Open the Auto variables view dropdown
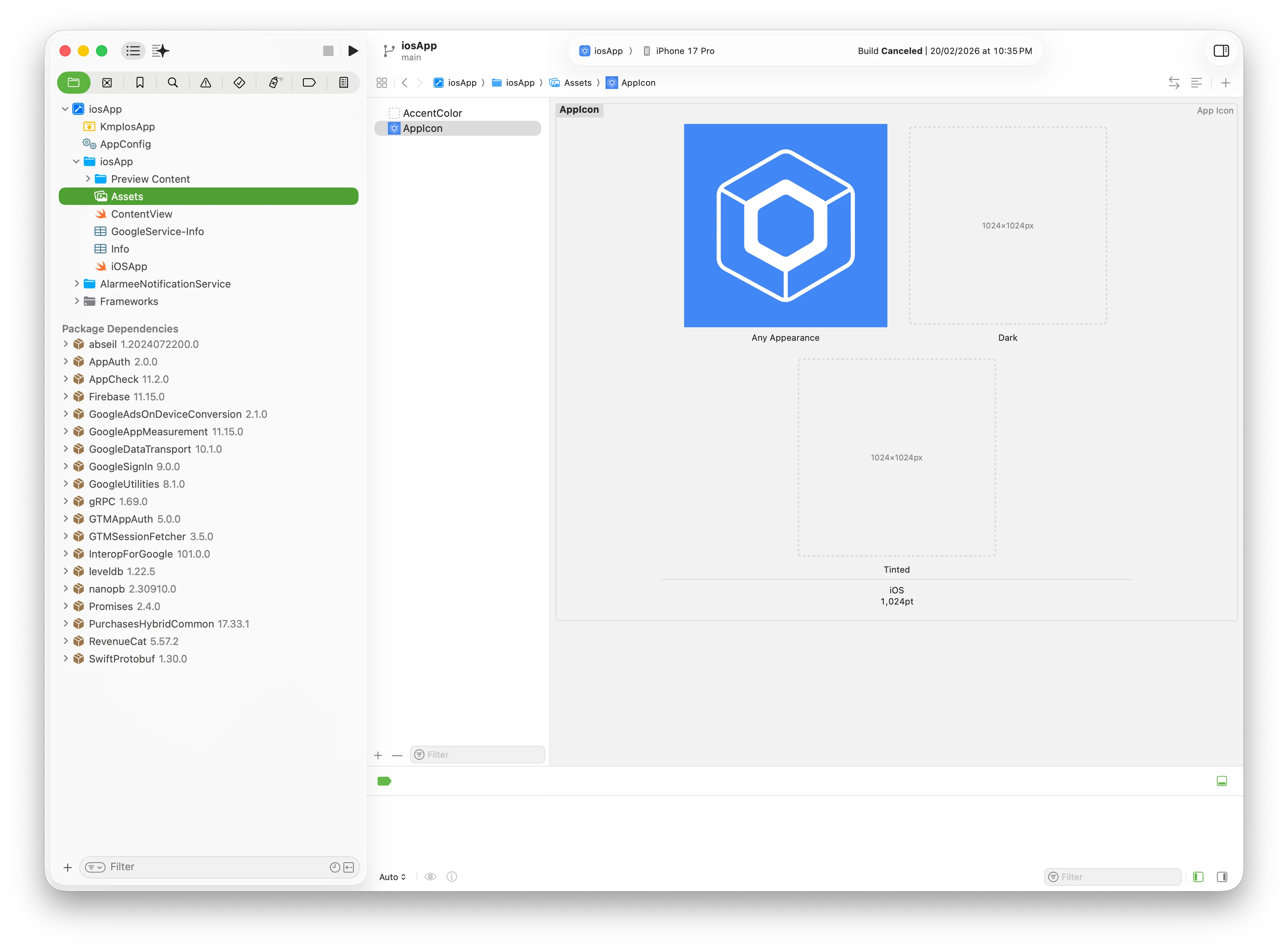 pyautogui.click(x=393, y=877)
